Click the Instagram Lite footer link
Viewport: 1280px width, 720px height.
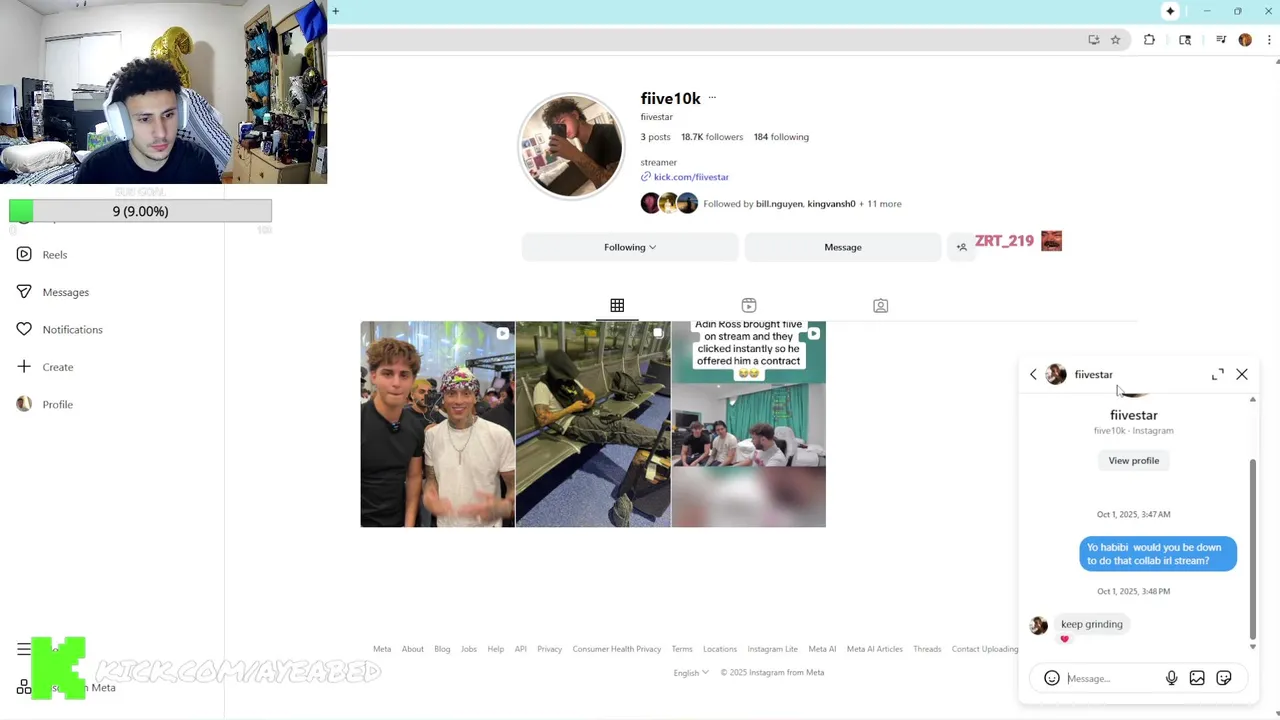[773, 649]
